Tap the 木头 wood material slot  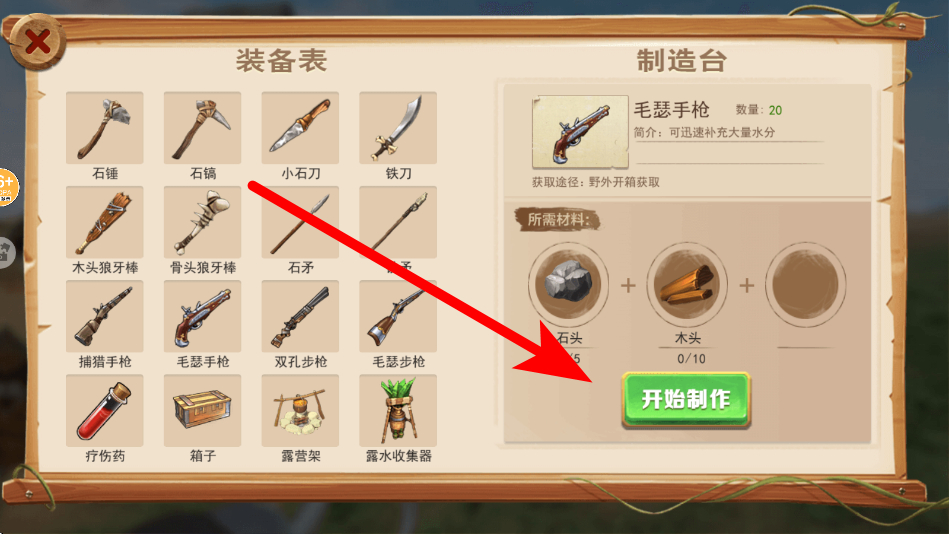point(687,283)
